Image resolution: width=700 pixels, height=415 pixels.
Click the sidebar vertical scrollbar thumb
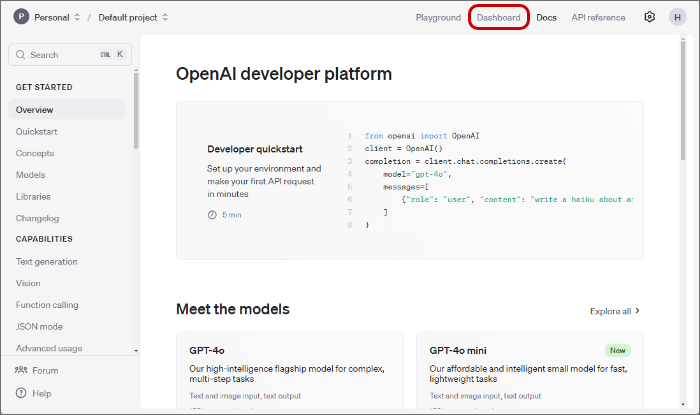point(136,111)
